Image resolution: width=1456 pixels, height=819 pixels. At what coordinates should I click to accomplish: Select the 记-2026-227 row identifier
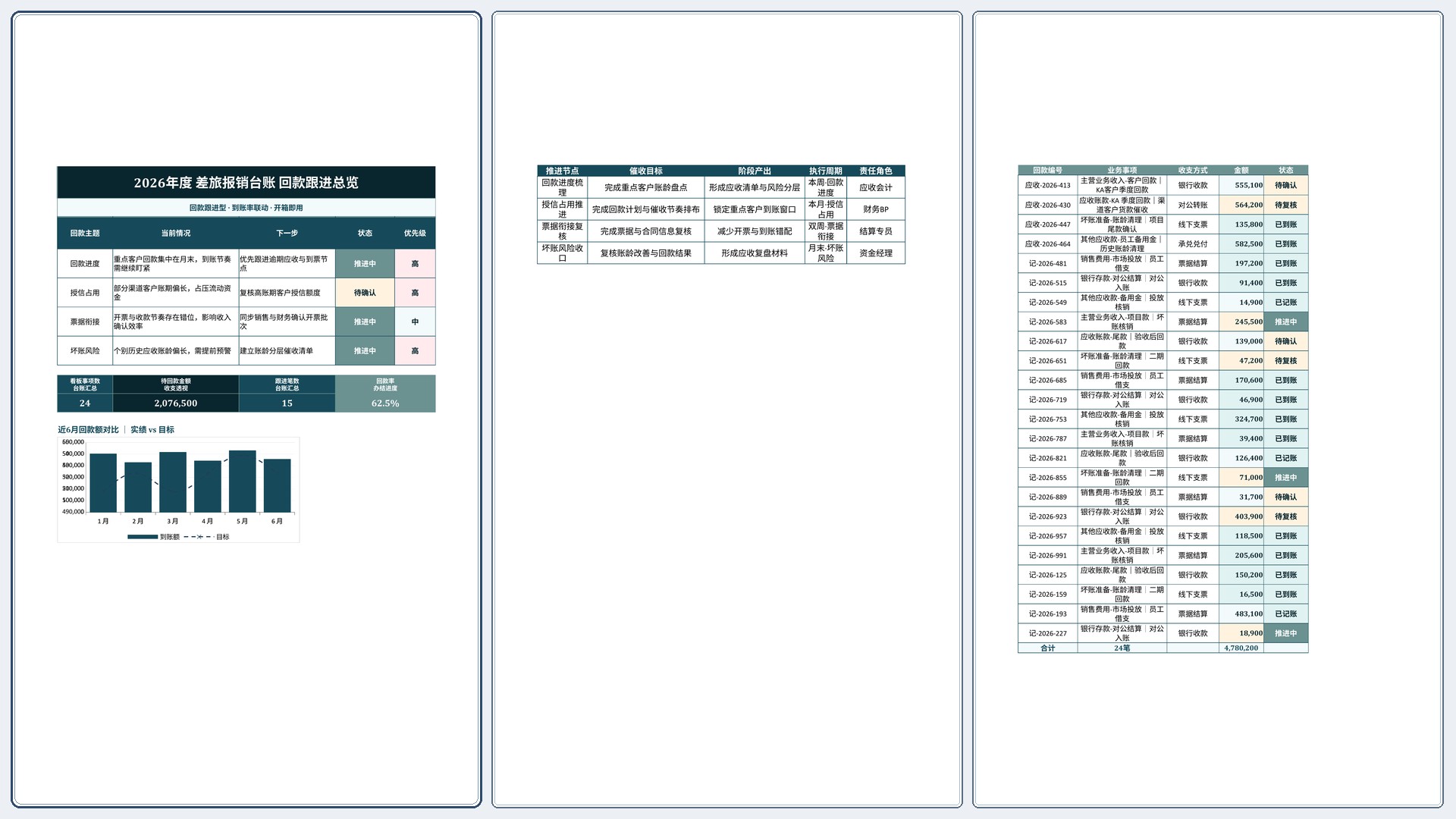pos(1047,633)
